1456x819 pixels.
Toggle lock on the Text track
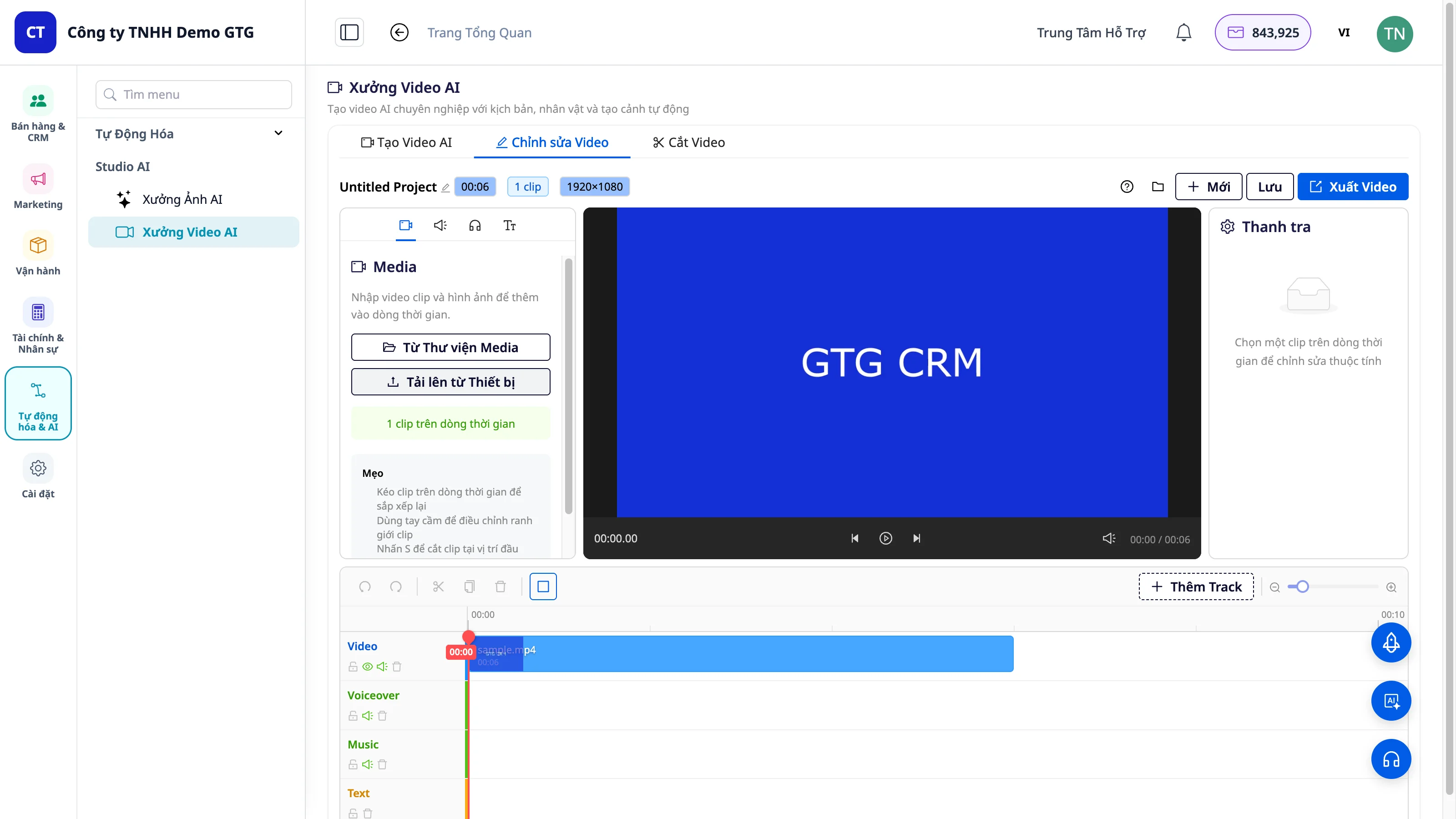pos(353,814)
